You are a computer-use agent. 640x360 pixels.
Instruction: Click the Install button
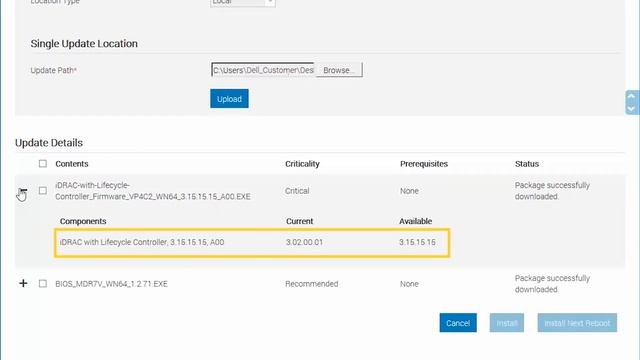click(507, 323)
